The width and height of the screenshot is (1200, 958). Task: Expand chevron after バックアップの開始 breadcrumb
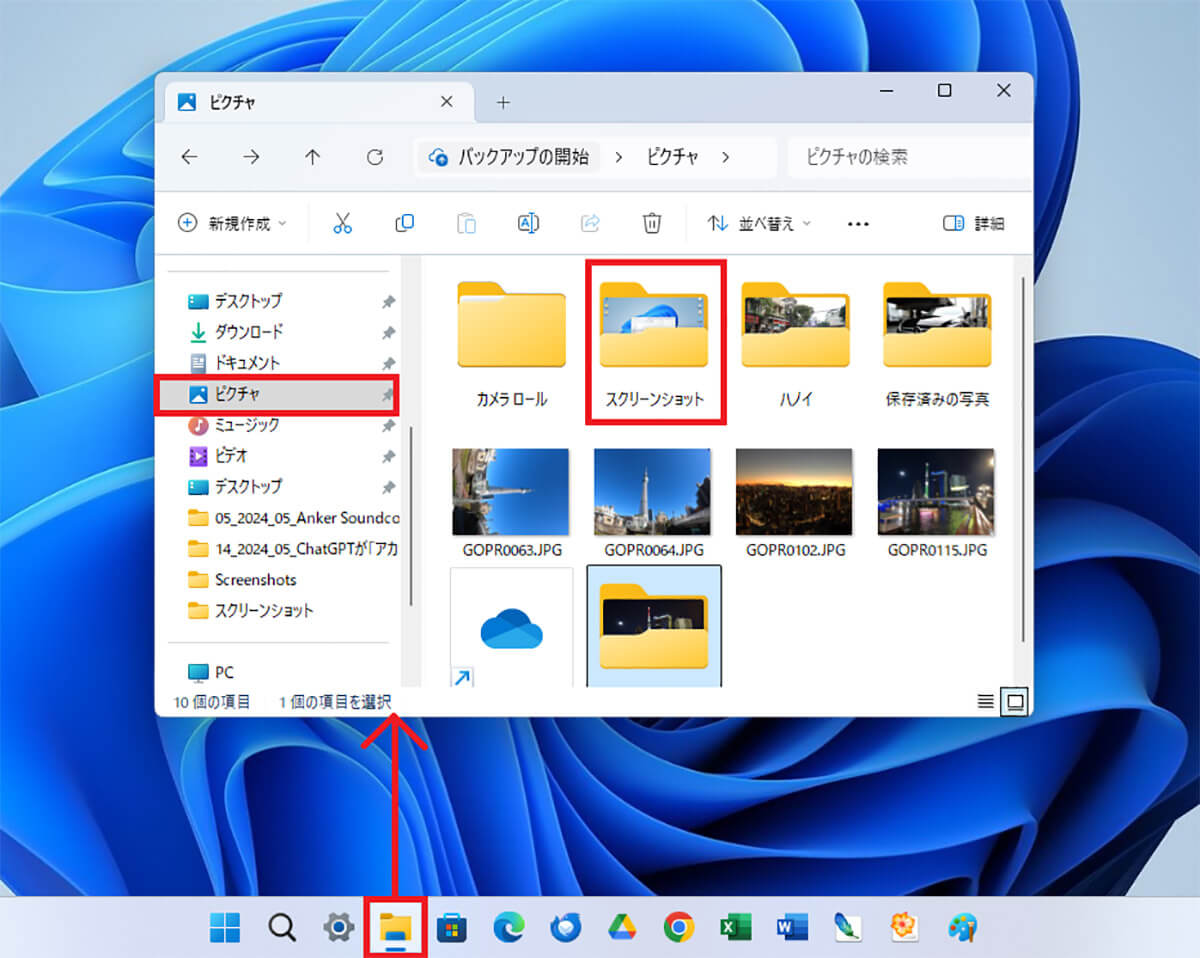[x=619, y=157]
